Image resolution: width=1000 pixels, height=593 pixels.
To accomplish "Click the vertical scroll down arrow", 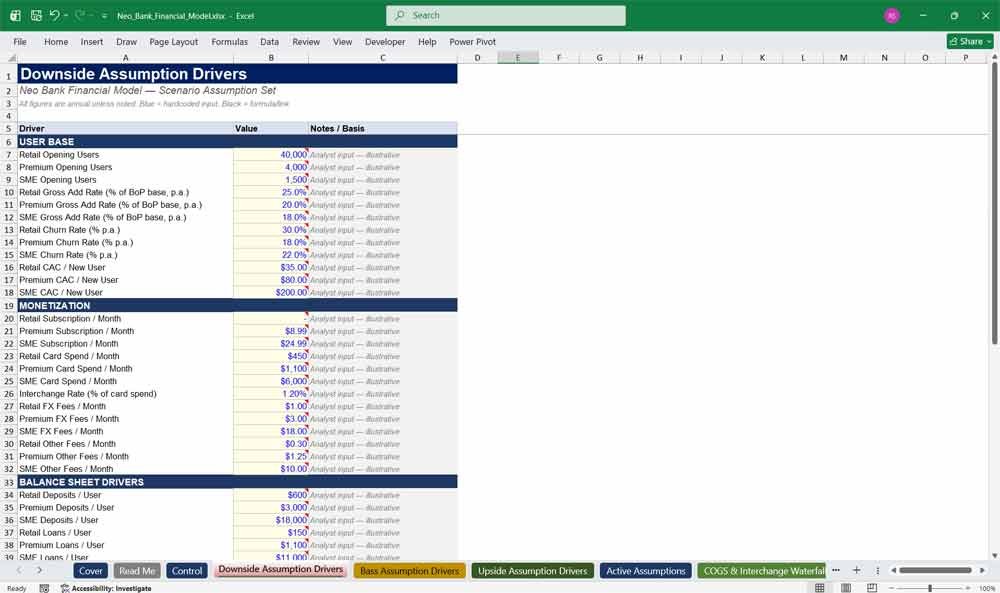I will 994,555.
